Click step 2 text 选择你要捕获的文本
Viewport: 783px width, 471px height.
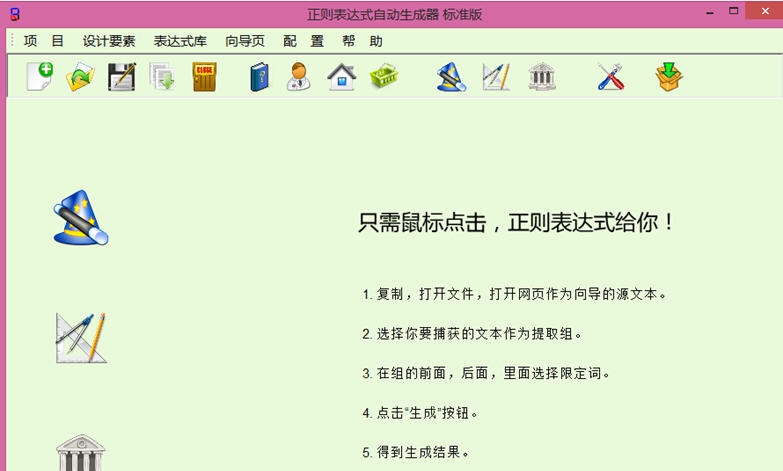coord(472,334)
